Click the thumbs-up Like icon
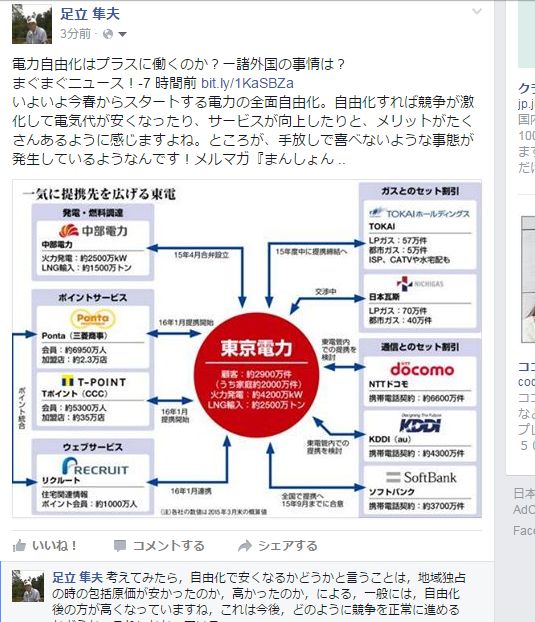This screenshot has height=622, width=535. [x=19, y=546]
